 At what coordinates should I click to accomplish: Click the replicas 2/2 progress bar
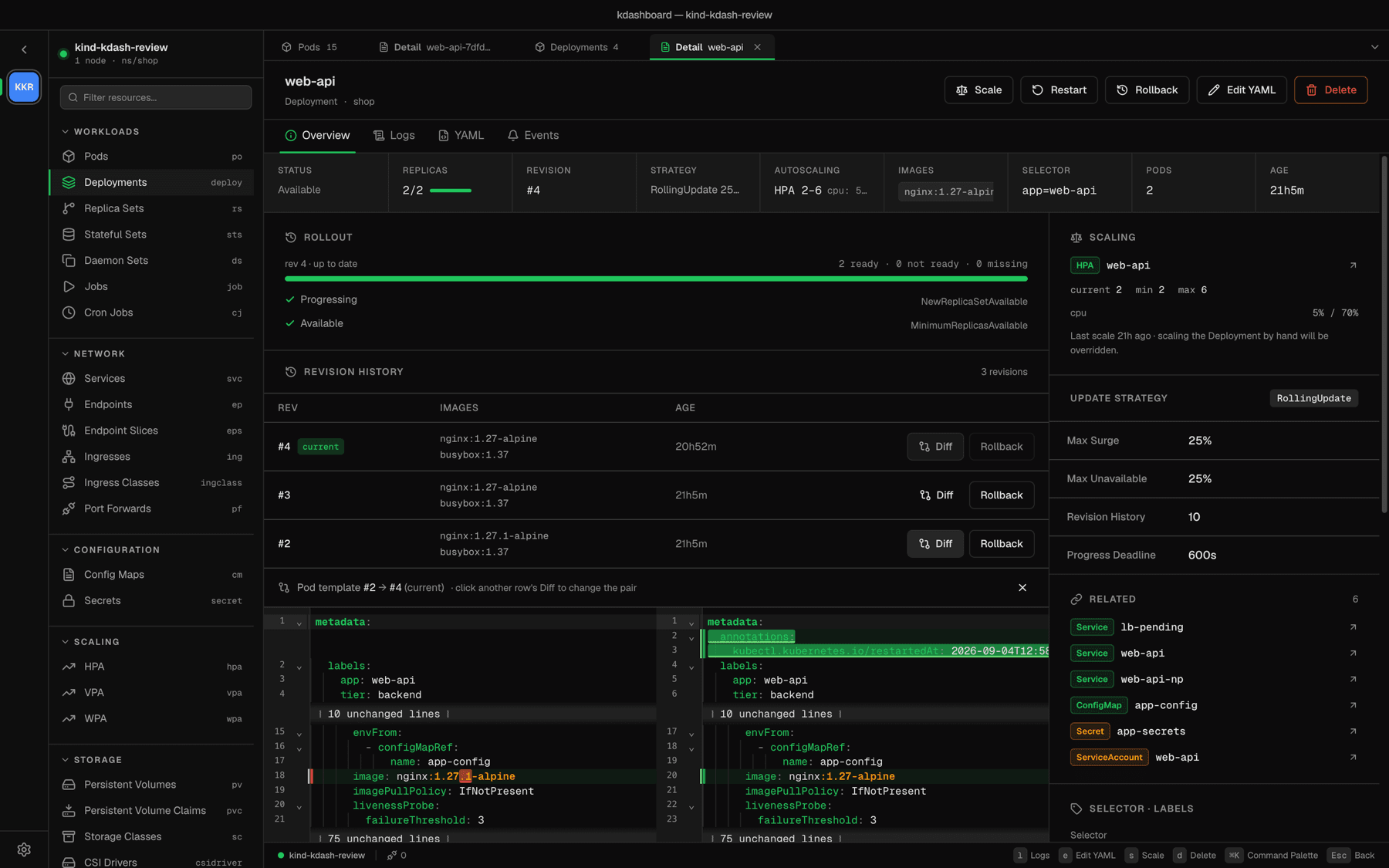[x=451, y=191]
